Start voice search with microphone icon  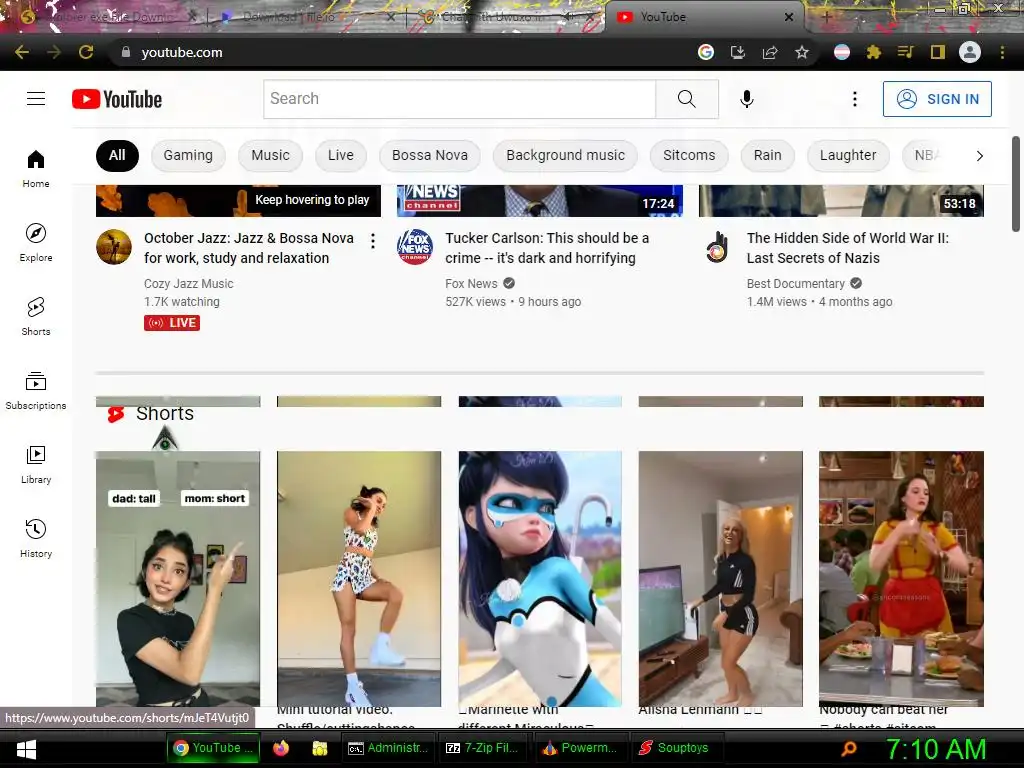[x=746, y=99]
